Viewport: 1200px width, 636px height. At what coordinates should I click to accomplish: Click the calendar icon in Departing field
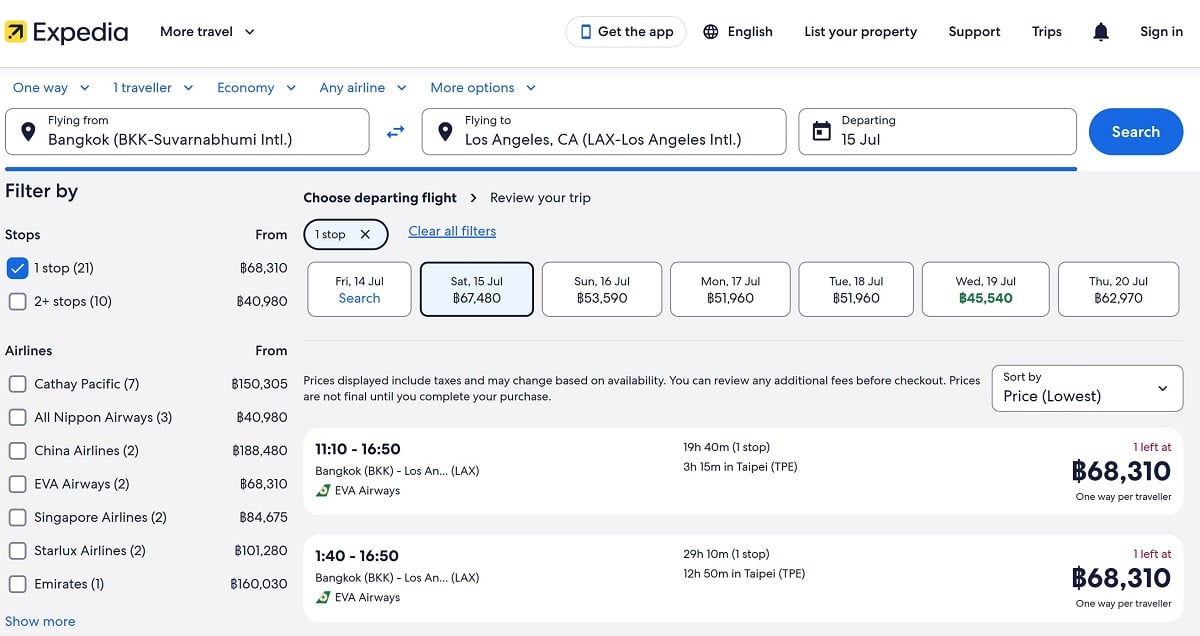[822, 131]
